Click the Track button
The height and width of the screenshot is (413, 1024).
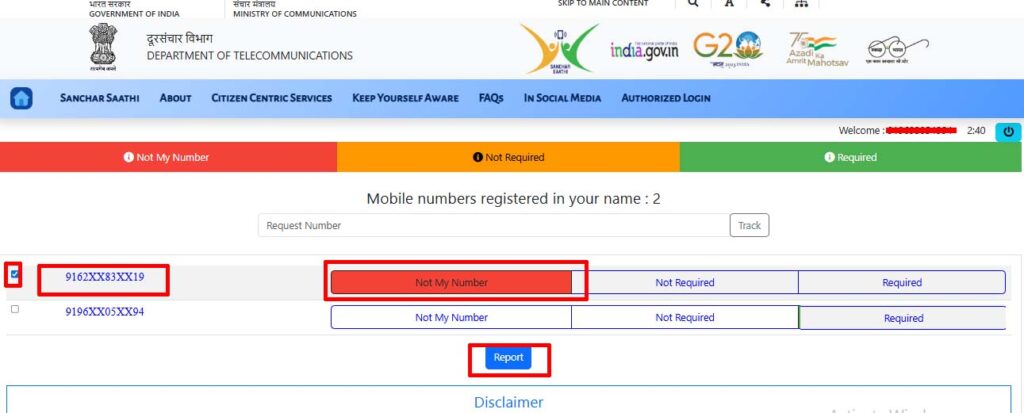749,225
